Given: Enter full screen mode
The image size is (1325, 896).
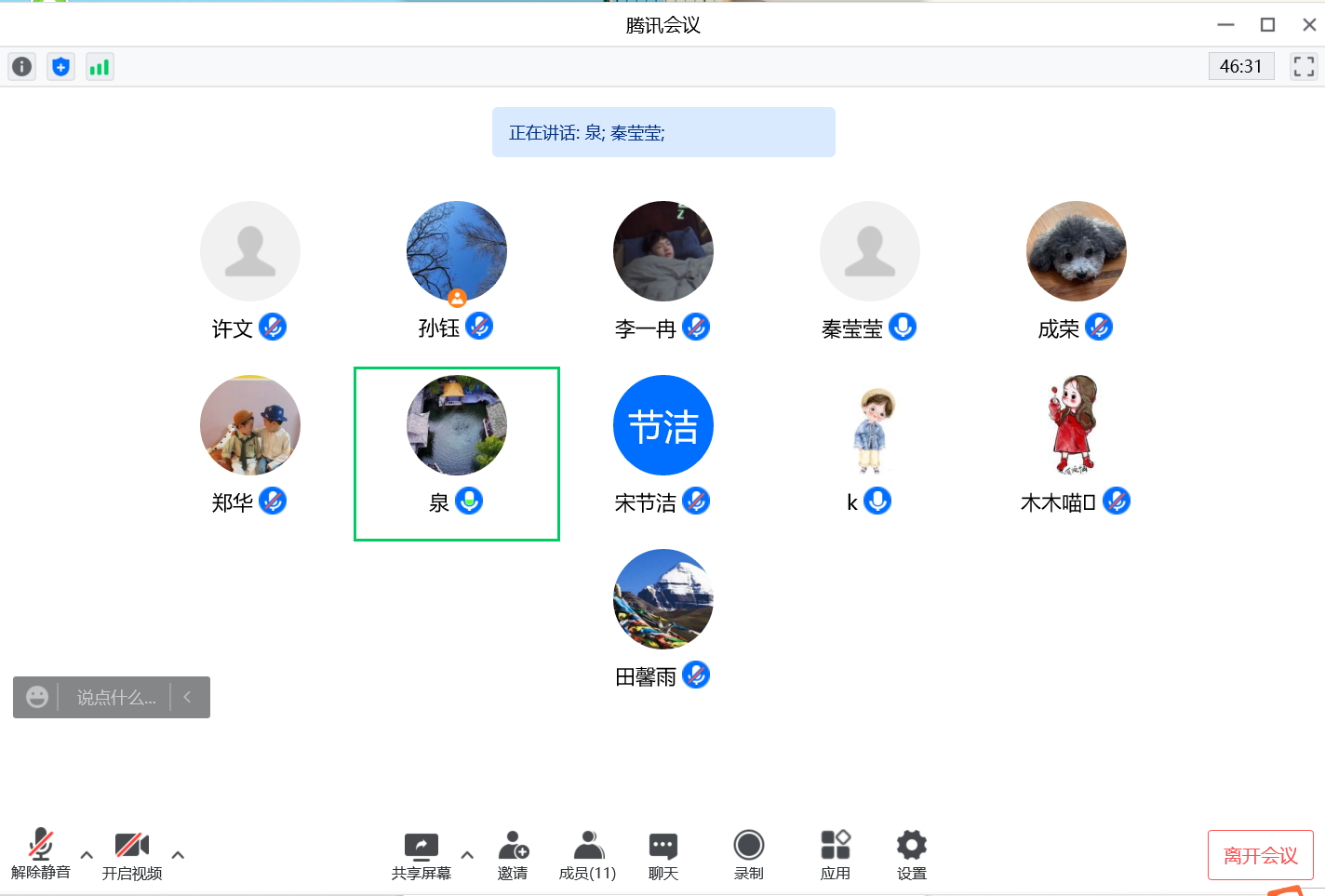Looking at the screenshot, I should [1304, 66].
